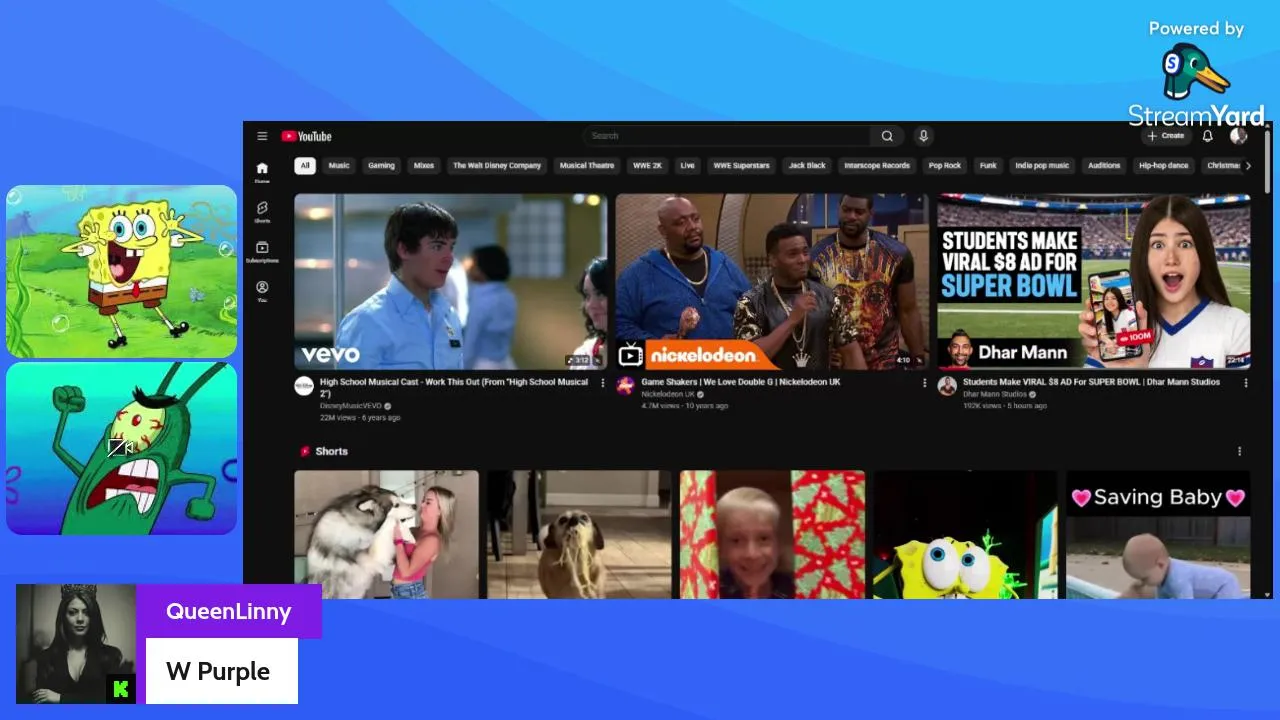
Task: Open options for High School Musical video
Action: point(602,383)
